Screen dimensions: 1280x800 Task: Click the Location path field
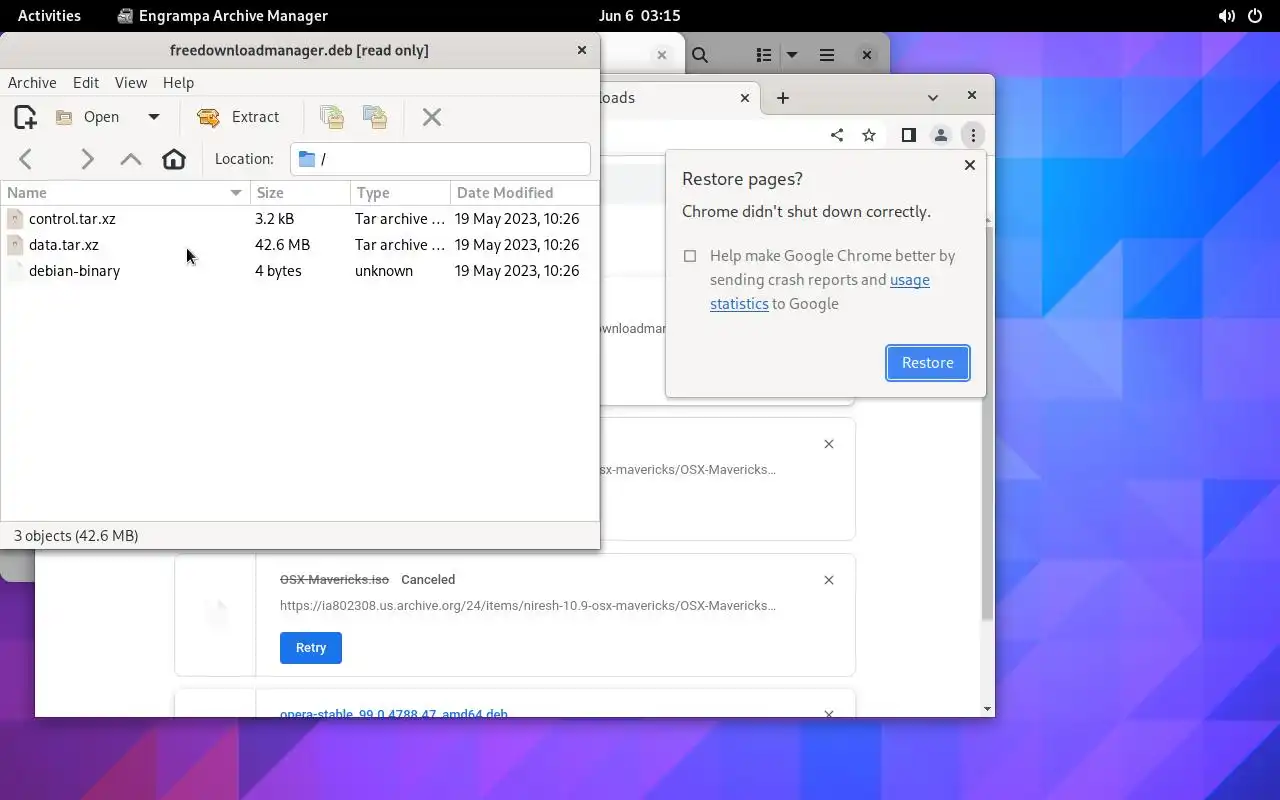(x=440, y=159)
